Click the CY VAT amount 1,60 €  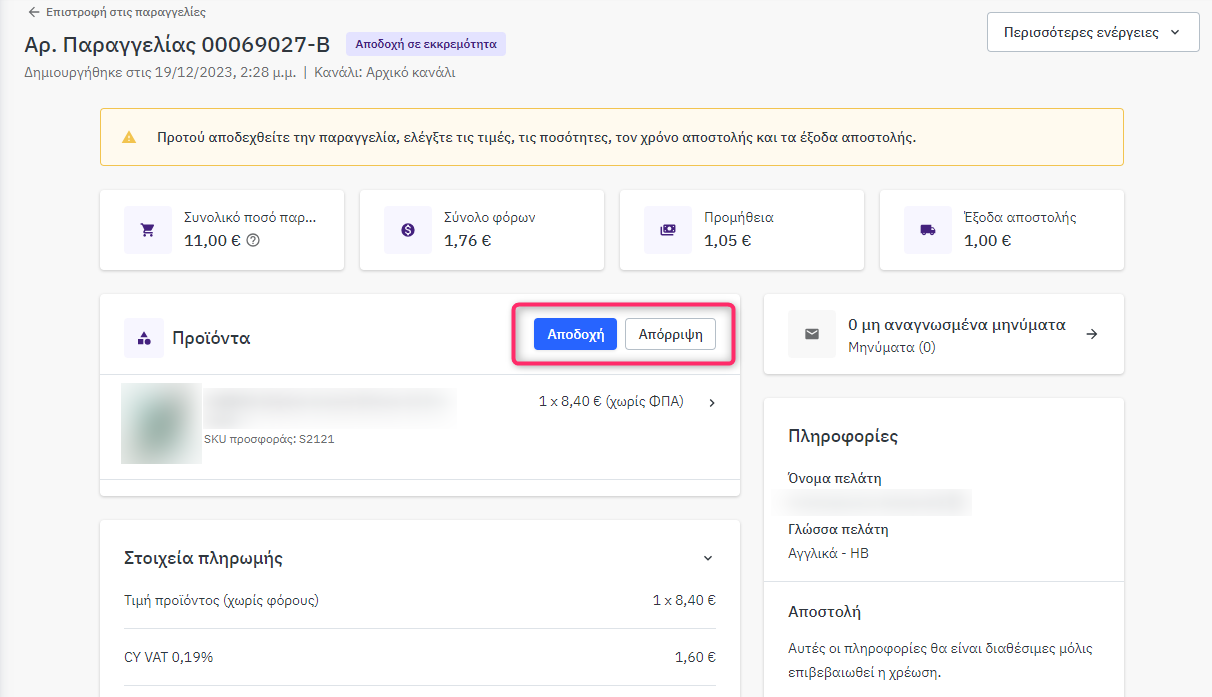pyautogui.click(x=695, y=658)
